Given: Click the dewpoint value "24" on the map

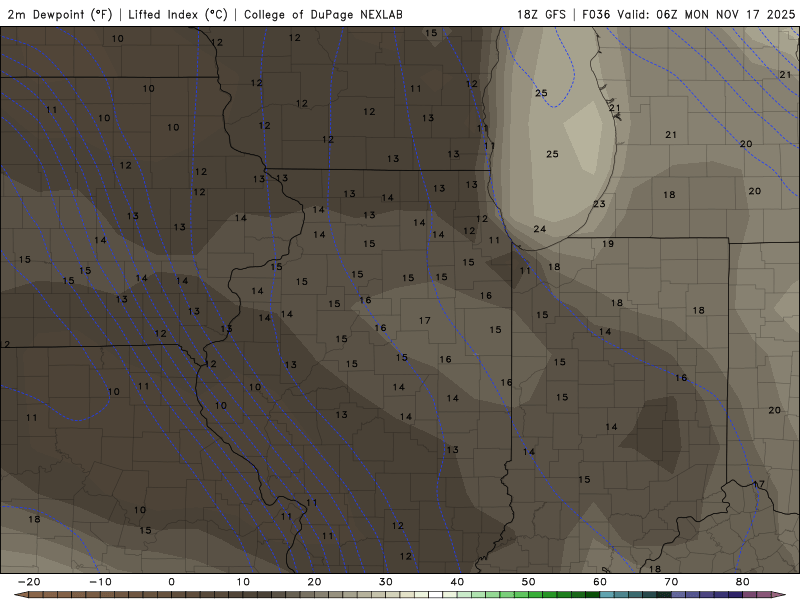Looking at the screenshot, I should pyautogui.click(x=540, y=229).
